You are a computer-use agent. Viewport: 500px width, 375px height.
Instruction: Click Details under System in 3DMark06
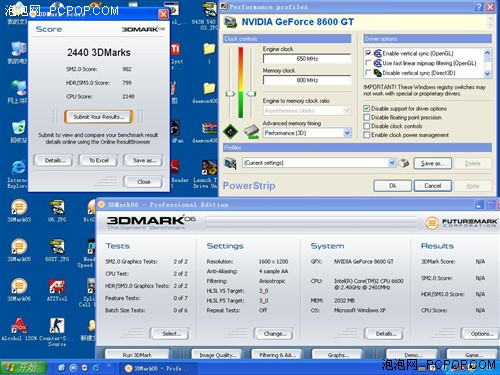pos(384,333)
